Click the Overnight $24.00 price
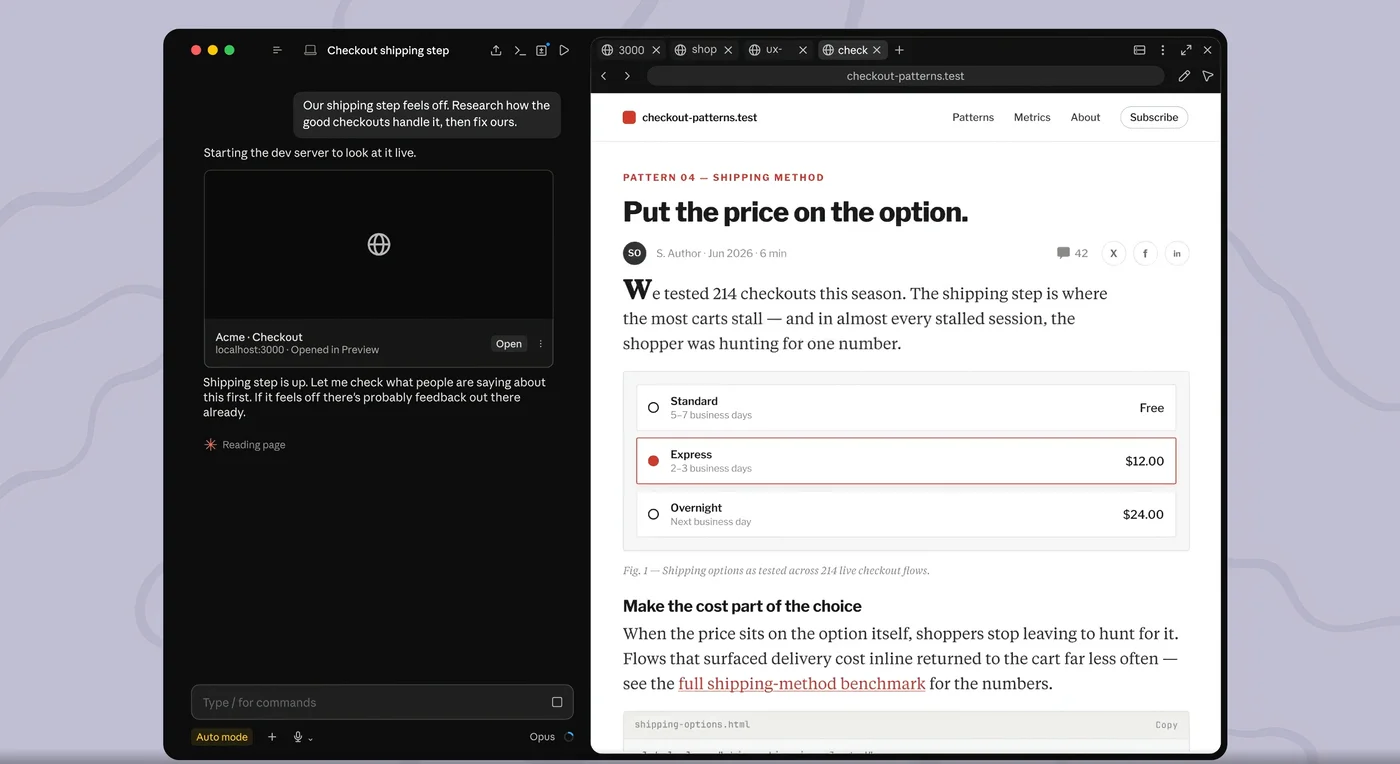The height and width of the screenshot is (764, 1400). click(x=1143, y=514)
